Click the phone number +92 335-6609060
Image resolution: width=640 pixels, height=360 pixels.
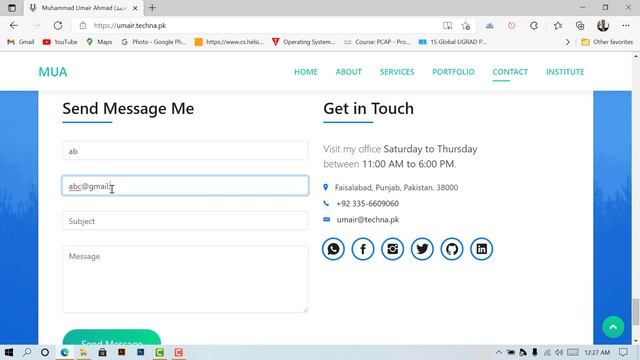[x=367, y=203]
